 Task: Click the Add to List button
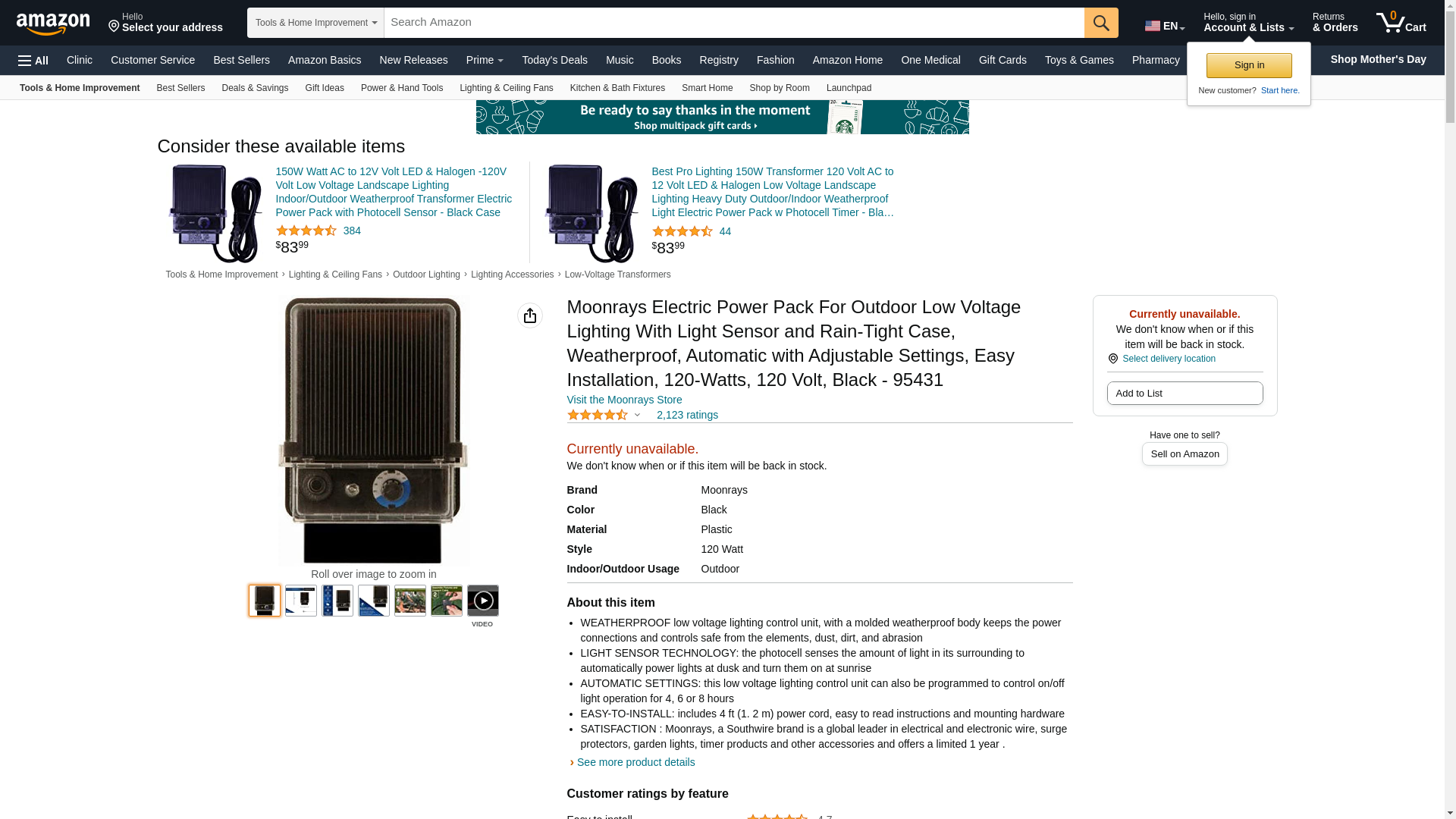click(1185, 393)
